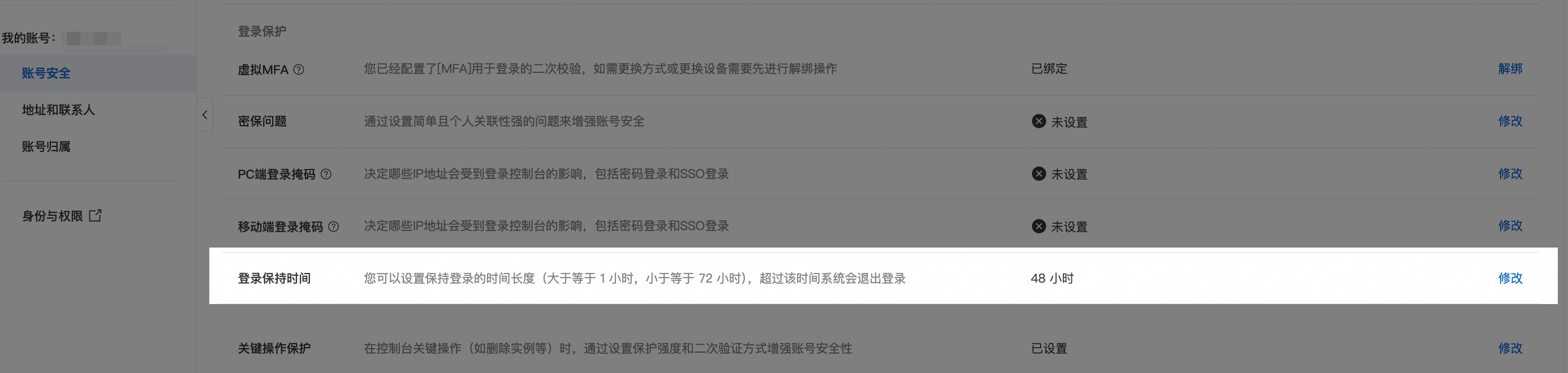Image resolution: width=1568 pixels, height=373 pixels.
Task: Click the 未设置 status icon for 移动端登录掩码
Action: tap(1039, 225)
